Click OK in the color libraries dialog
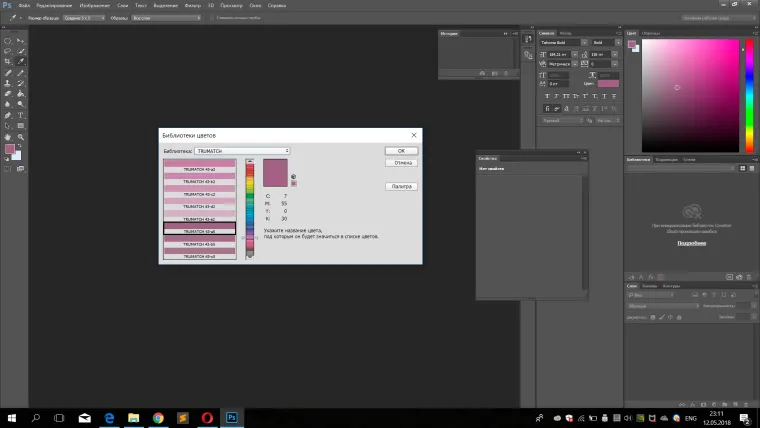Image resolution: width=760 pixels, height=428 pixels. click(401, 151)
